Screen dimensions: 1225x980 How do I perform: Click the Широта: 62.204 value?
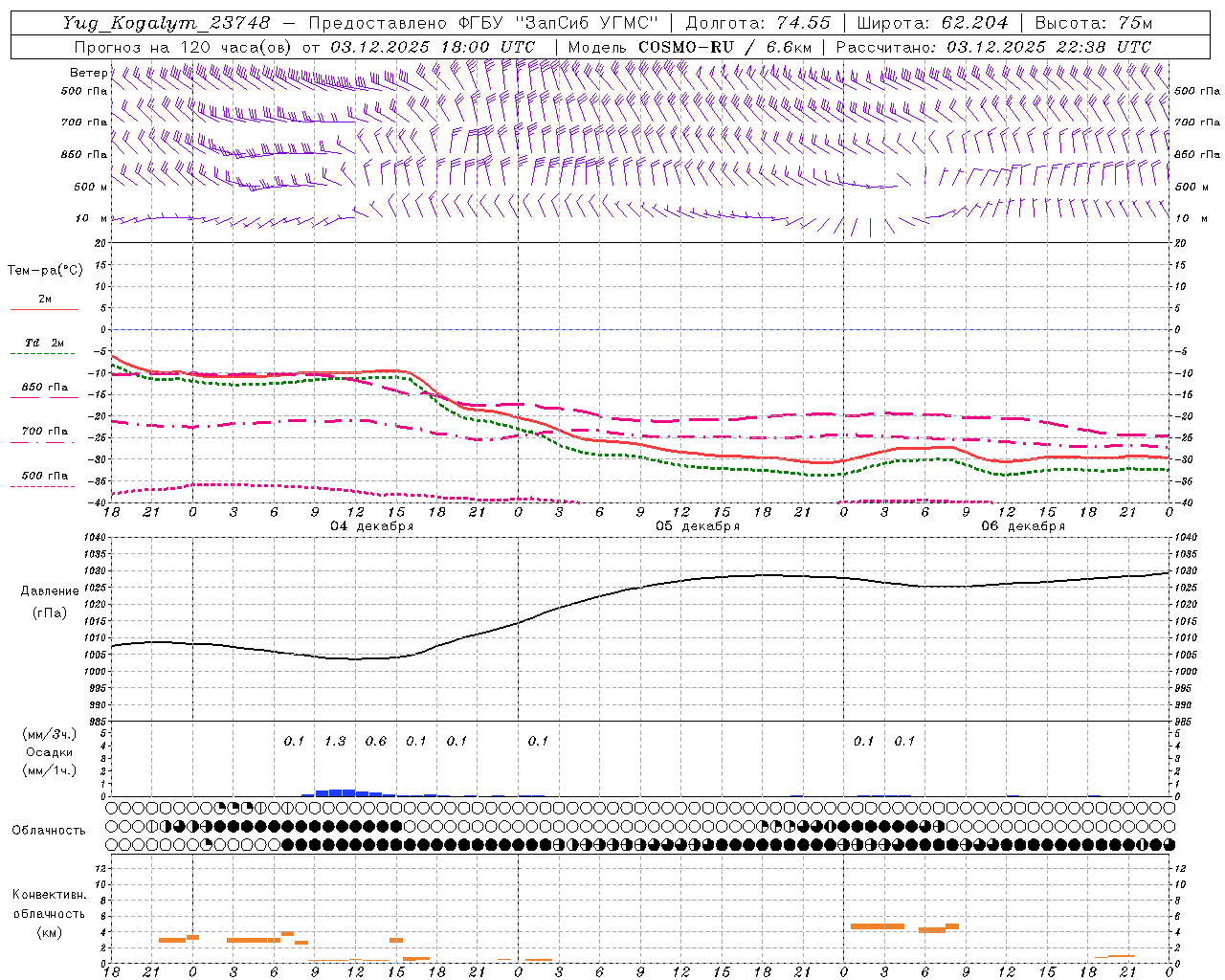(x=932, y=23)
